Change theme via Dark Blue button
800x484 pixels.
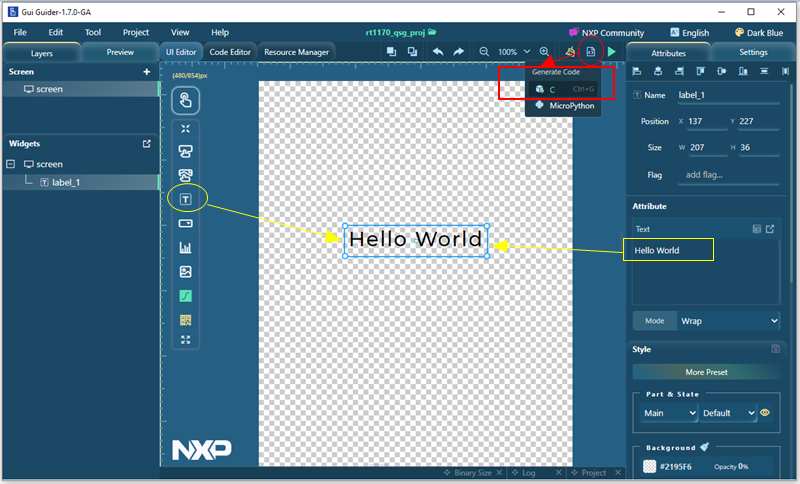tap(759, 33)
